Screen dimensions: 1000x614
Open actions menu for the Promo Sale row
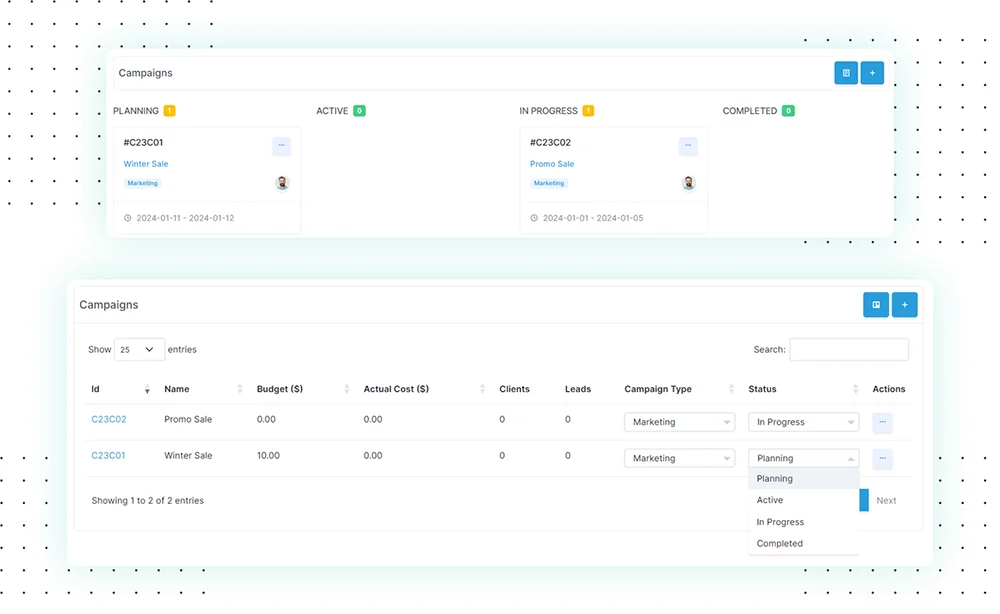(882, 422)
